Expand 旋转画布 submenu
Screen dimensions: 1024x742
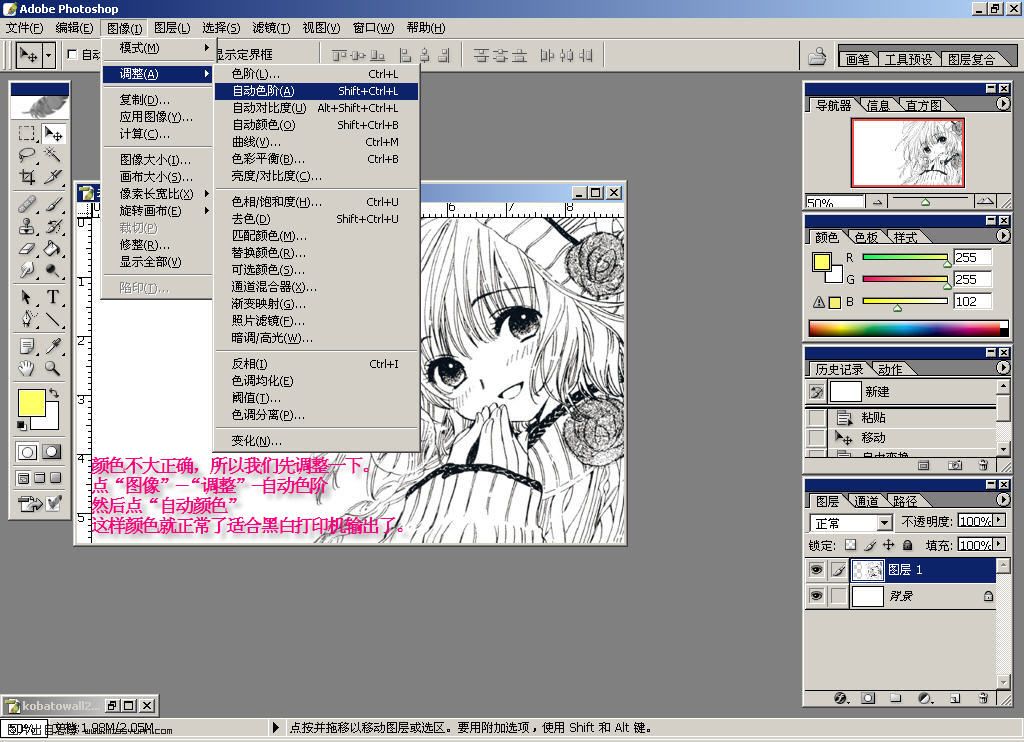click(157, 211)
